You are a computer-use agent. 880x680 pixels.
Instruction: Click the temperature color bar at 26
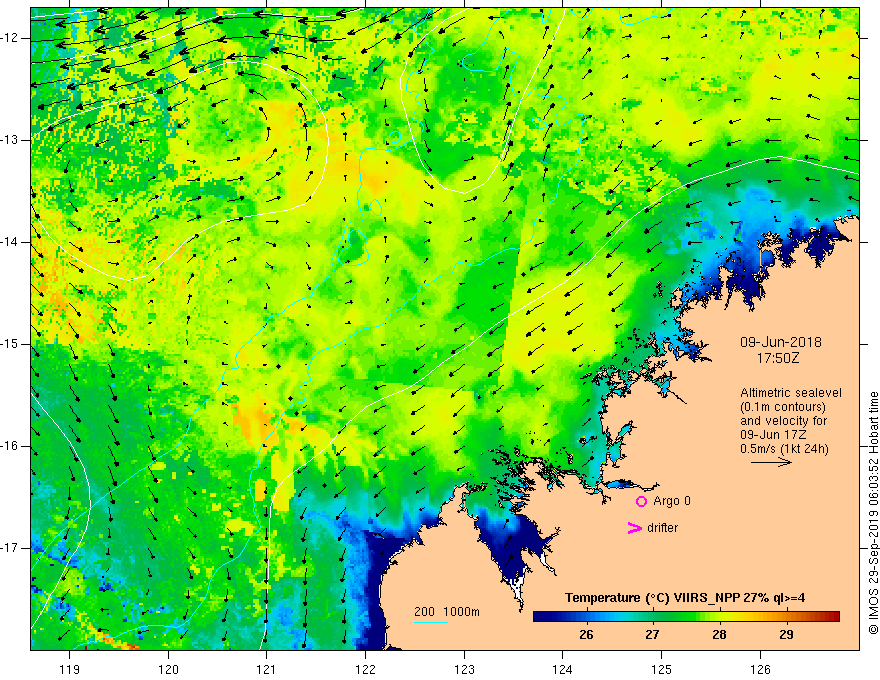click(586, 617)
